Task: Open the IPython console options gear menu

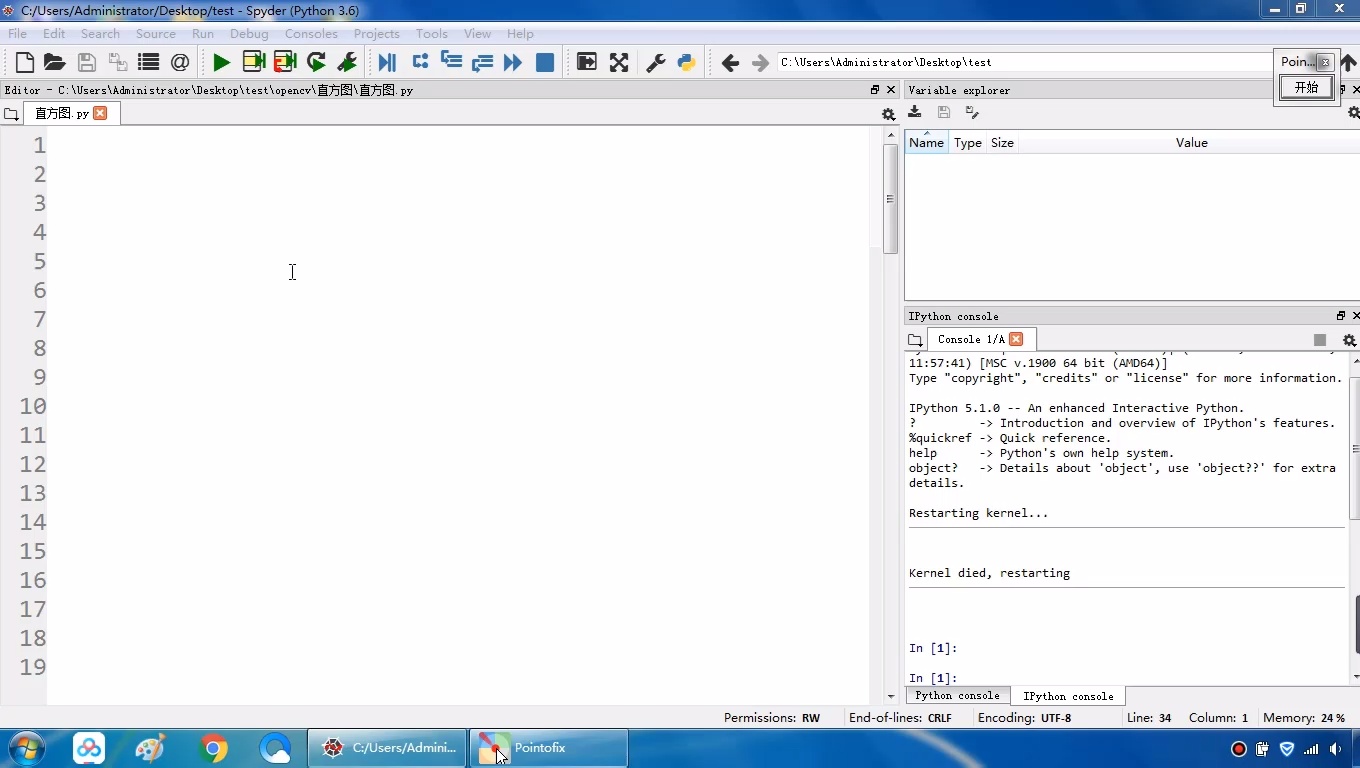Action: pyautogui.click(x=1348, y=340)
